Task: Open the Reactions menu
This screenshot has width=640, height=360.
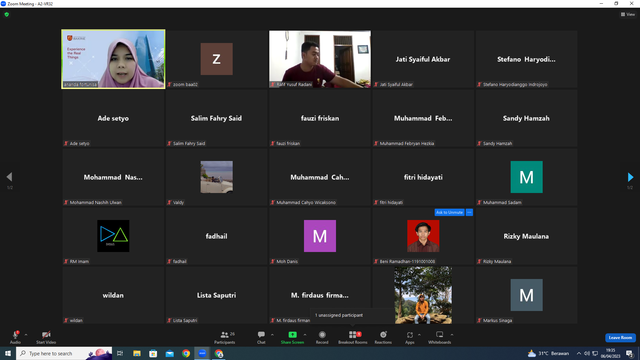Action: (x=383, y=337)
